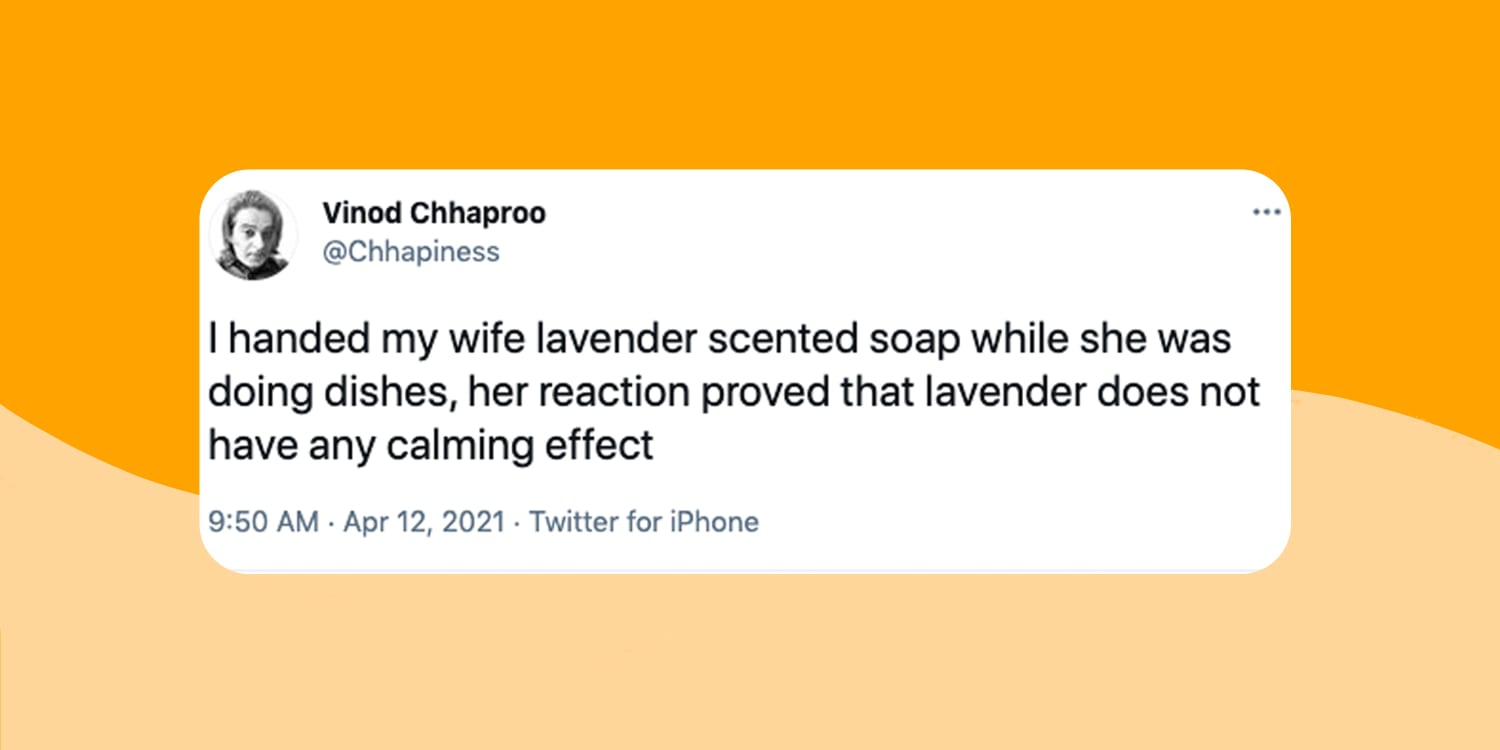The width and height of the screenshot is (1500, 750).
Task: Click the dark orange background above the tweet
Action: point(750,80)
